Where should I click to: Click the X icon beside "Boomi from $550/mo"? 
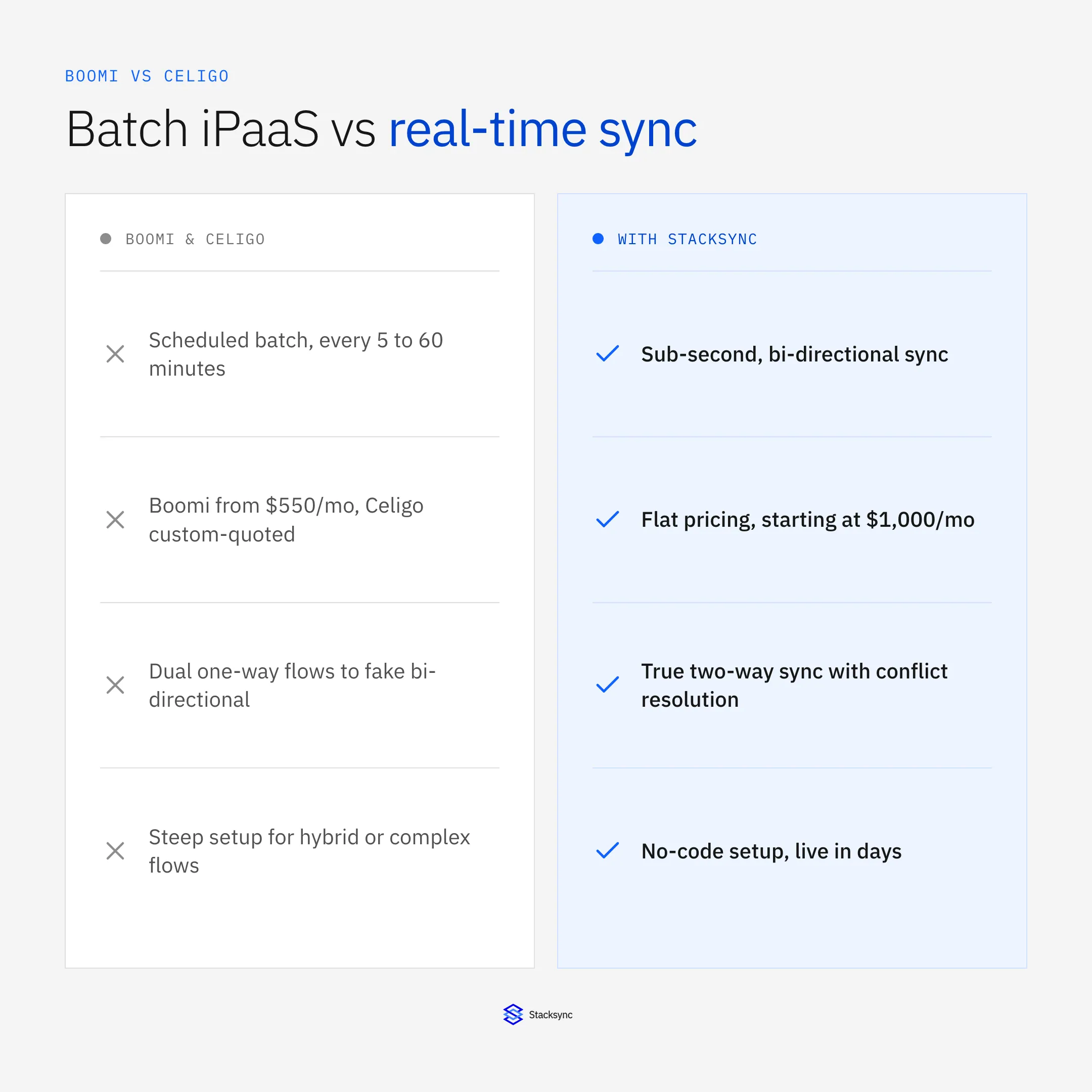pyautogui.click(x=115, y=520)
